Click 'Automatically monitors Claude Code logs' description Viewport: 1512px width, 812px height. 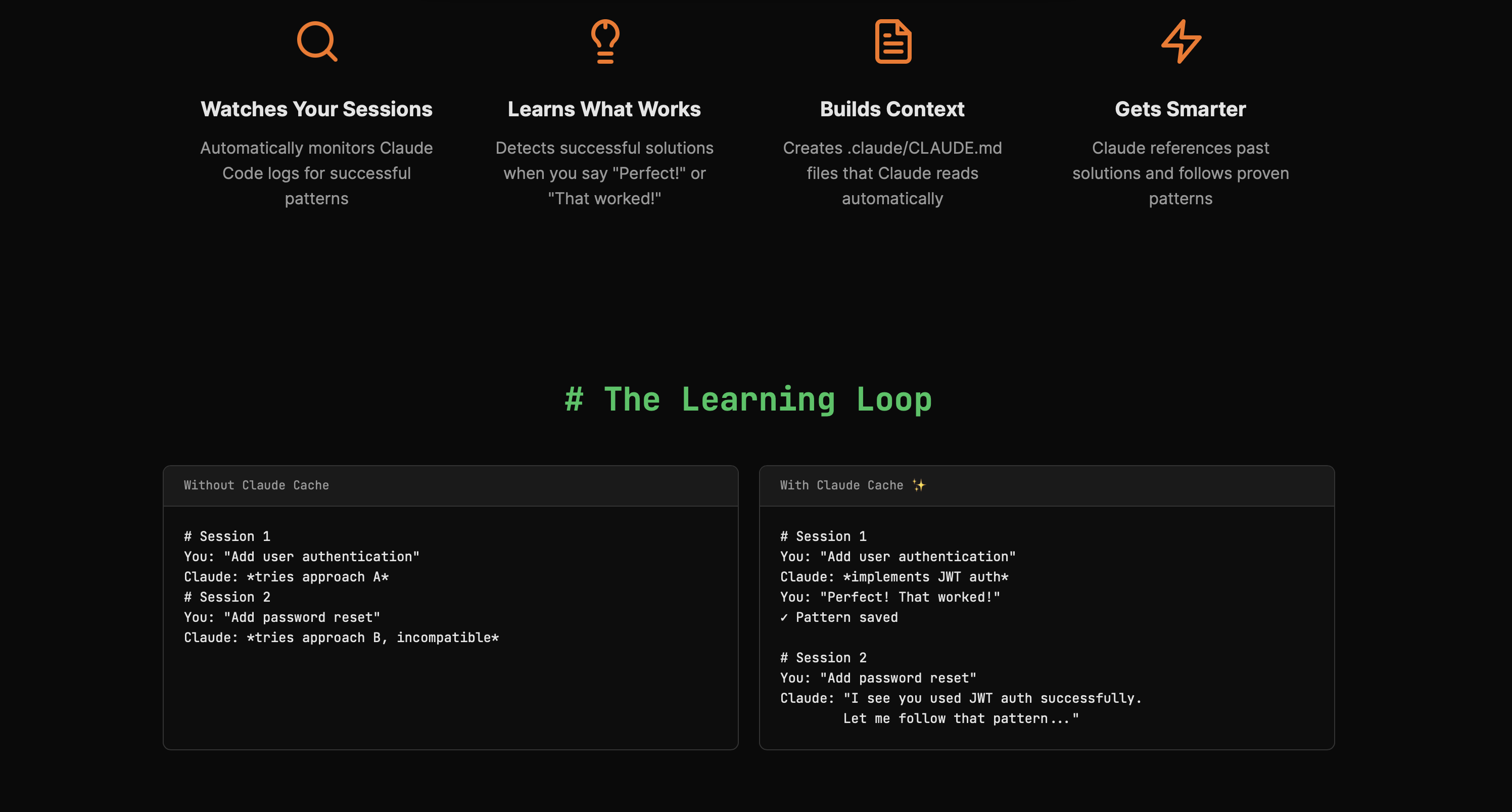316,173
